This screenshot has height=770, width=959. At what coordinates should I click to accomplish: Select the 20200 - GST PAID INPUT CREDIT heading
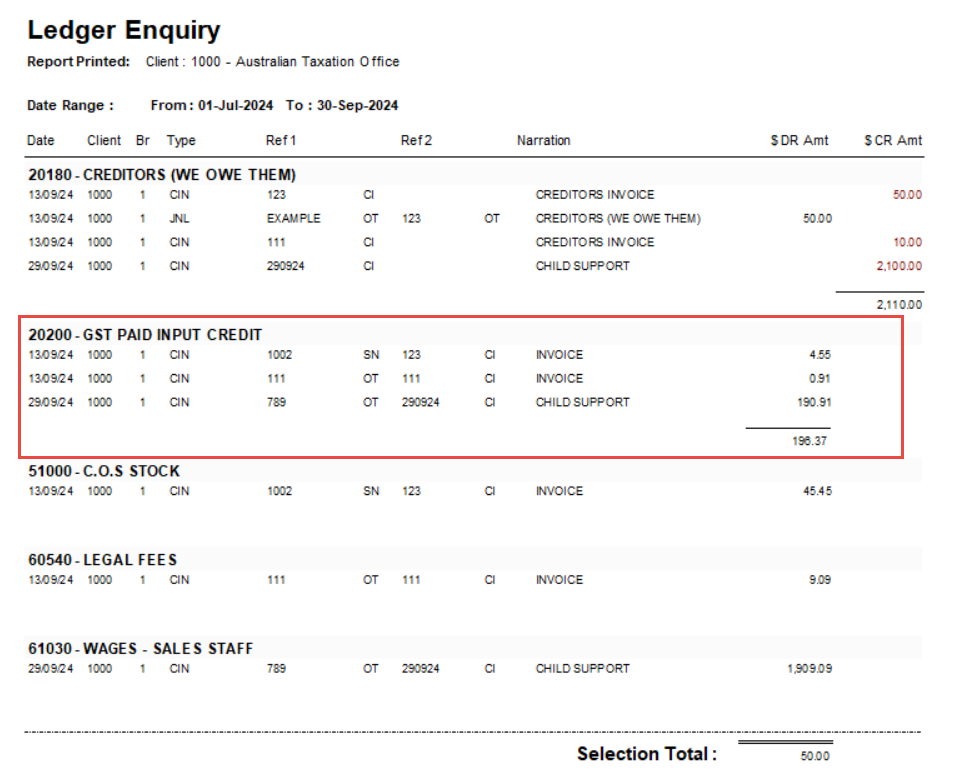(x=145, y=335)
